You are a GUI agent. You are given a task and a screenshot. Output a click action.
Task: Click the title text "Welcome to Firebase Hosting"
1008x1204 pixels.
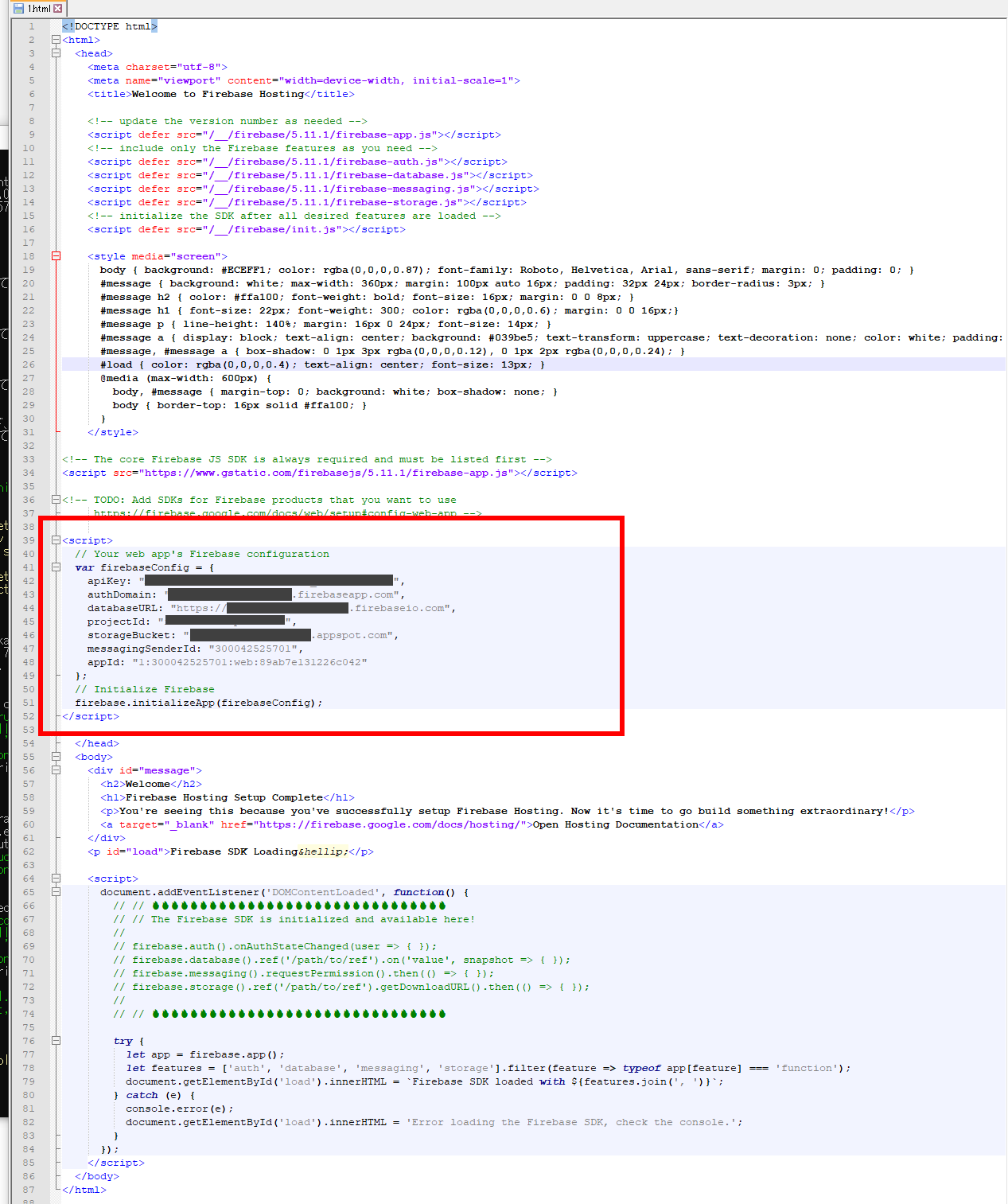(218, 94)
